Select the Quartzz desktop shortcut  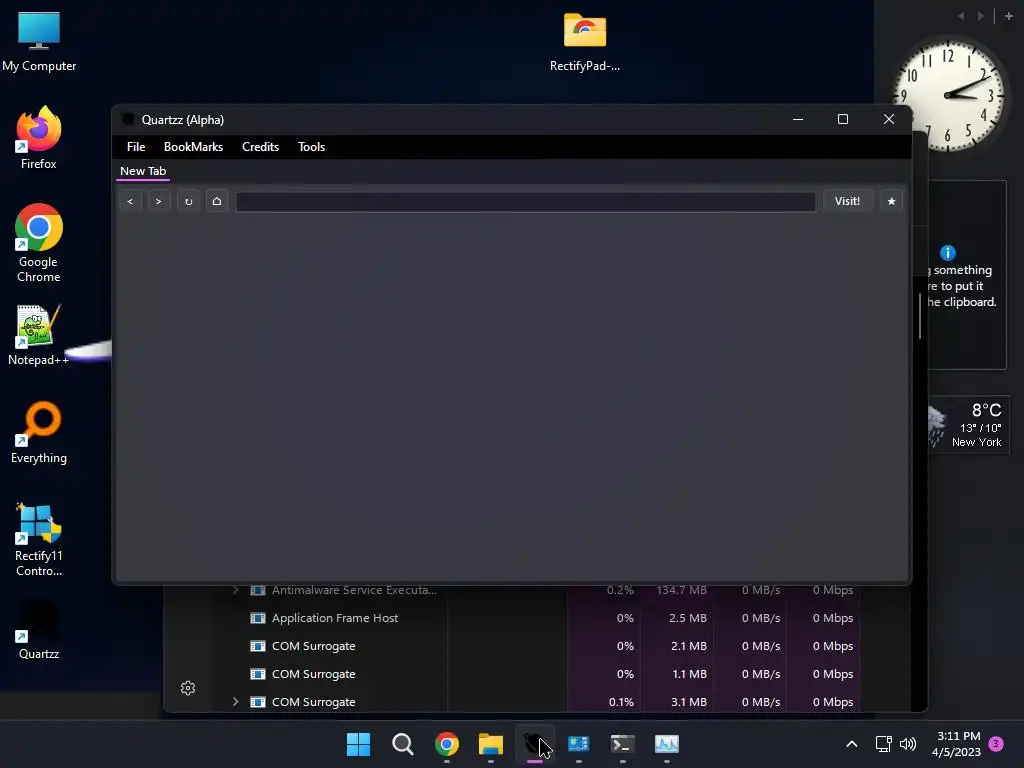click(39, 631)
